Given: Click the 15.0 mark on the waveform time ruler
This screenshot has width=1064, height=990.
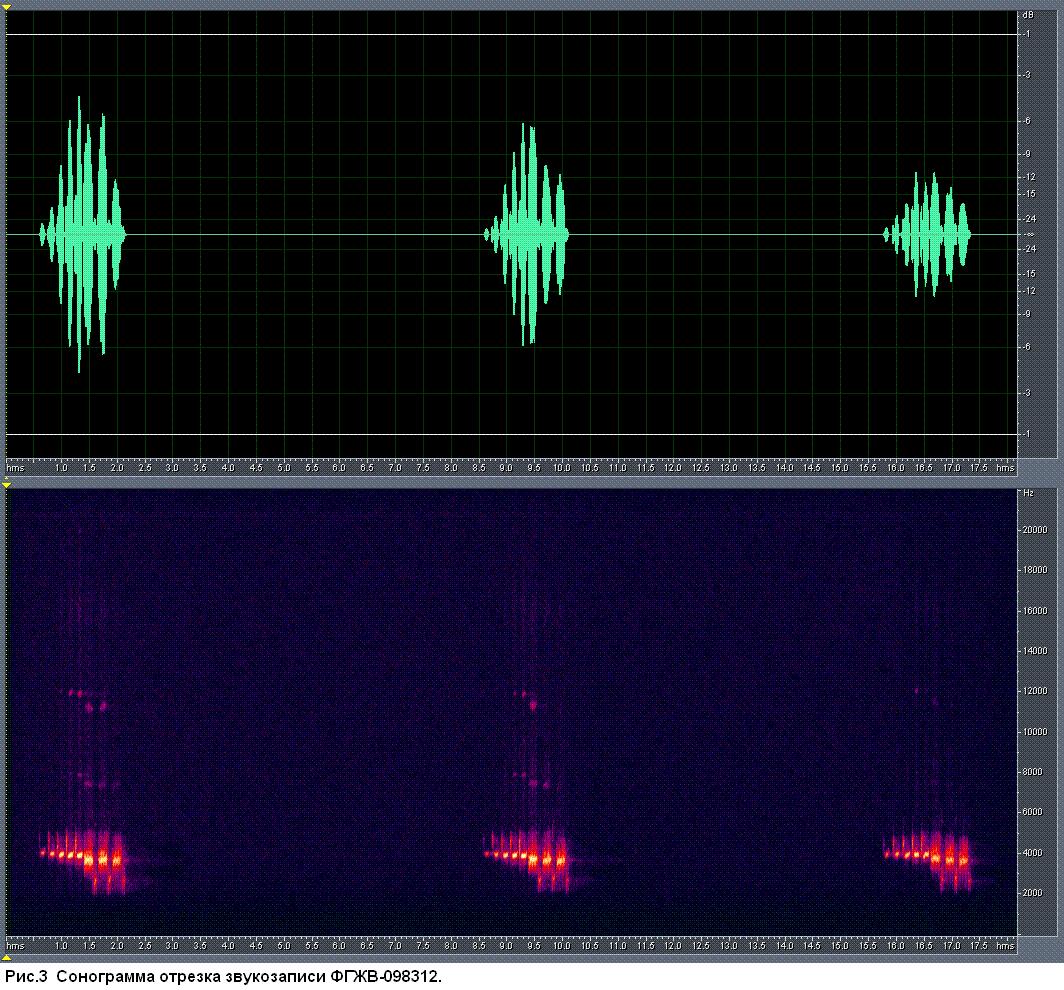Looking at the screenshot, I should (x=839, y=468).
